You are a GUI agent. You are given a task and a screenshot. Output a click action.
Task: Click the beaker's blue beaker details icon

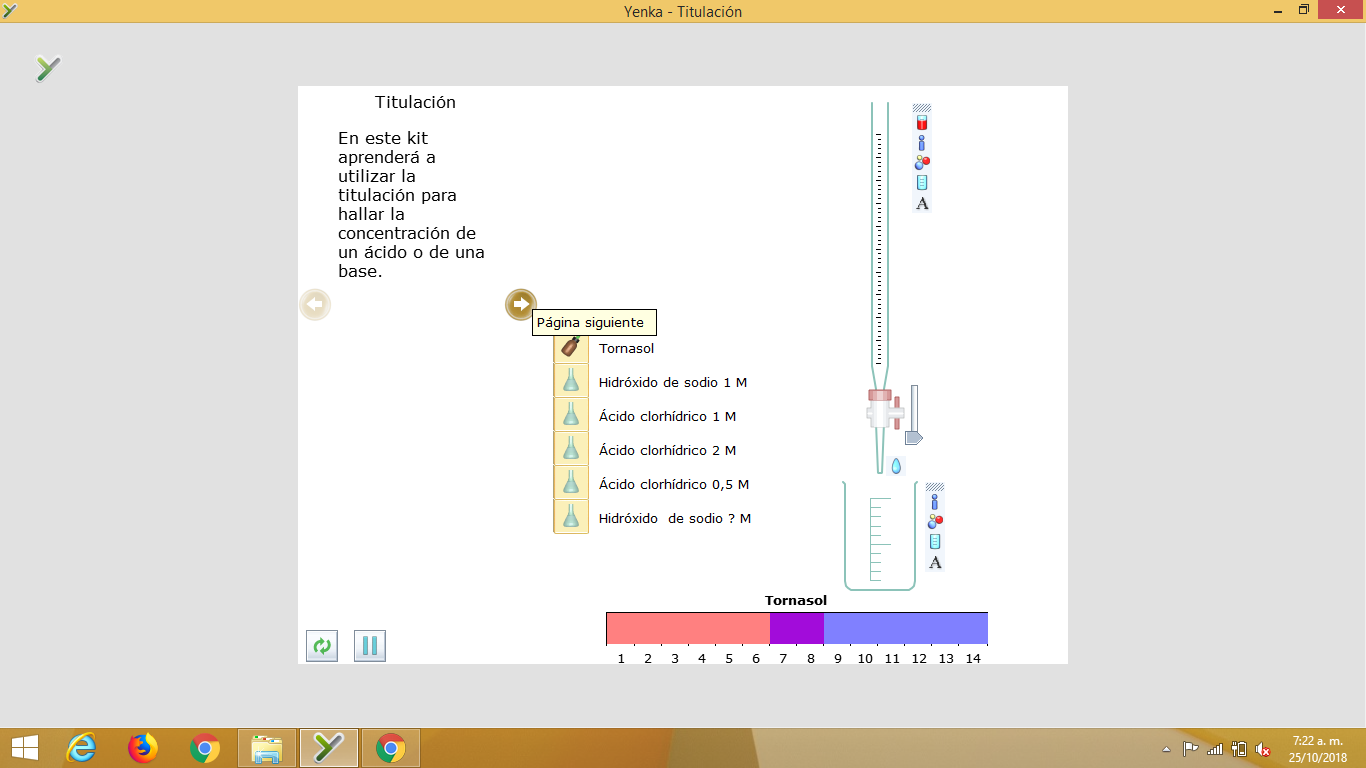[935, 541]
